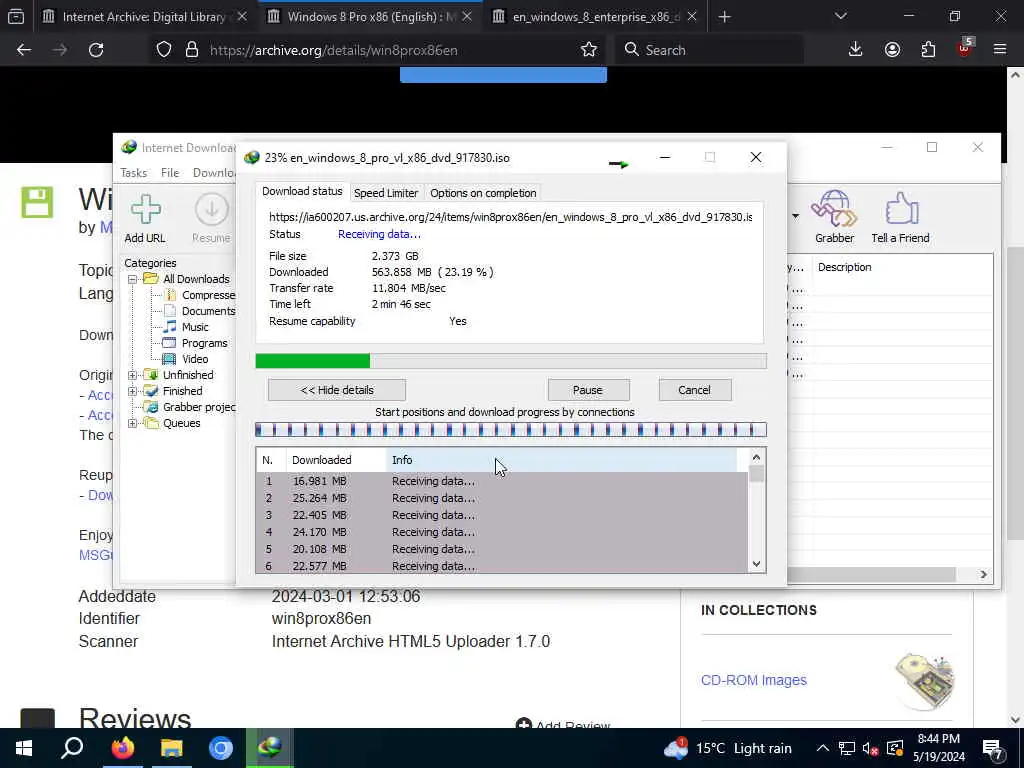This screenshot has width=1024, height=768.
Task: Open the File menu in IDM
Action: tap(170, 173)
